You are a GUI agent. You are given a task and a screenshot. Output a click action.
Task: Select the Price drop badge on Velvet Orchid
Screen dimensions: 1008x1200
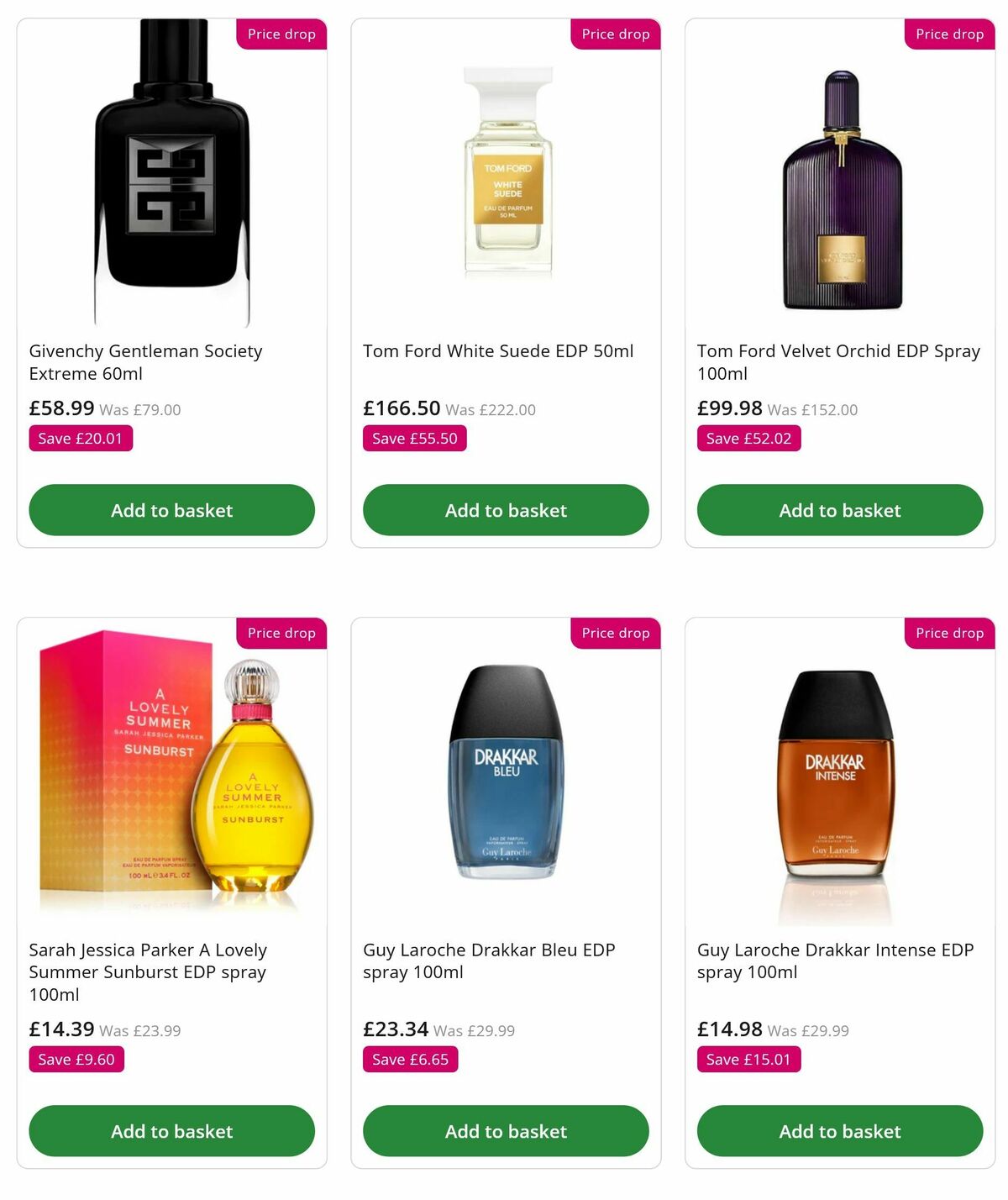(x=948, y=34)
